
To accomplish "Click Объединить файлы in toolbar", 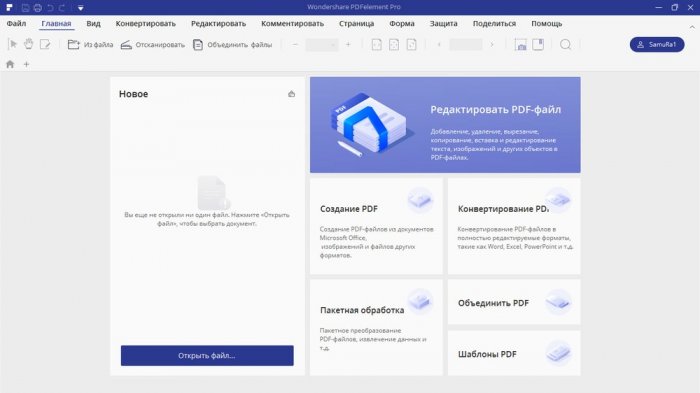I will click(x=233, y=45).
